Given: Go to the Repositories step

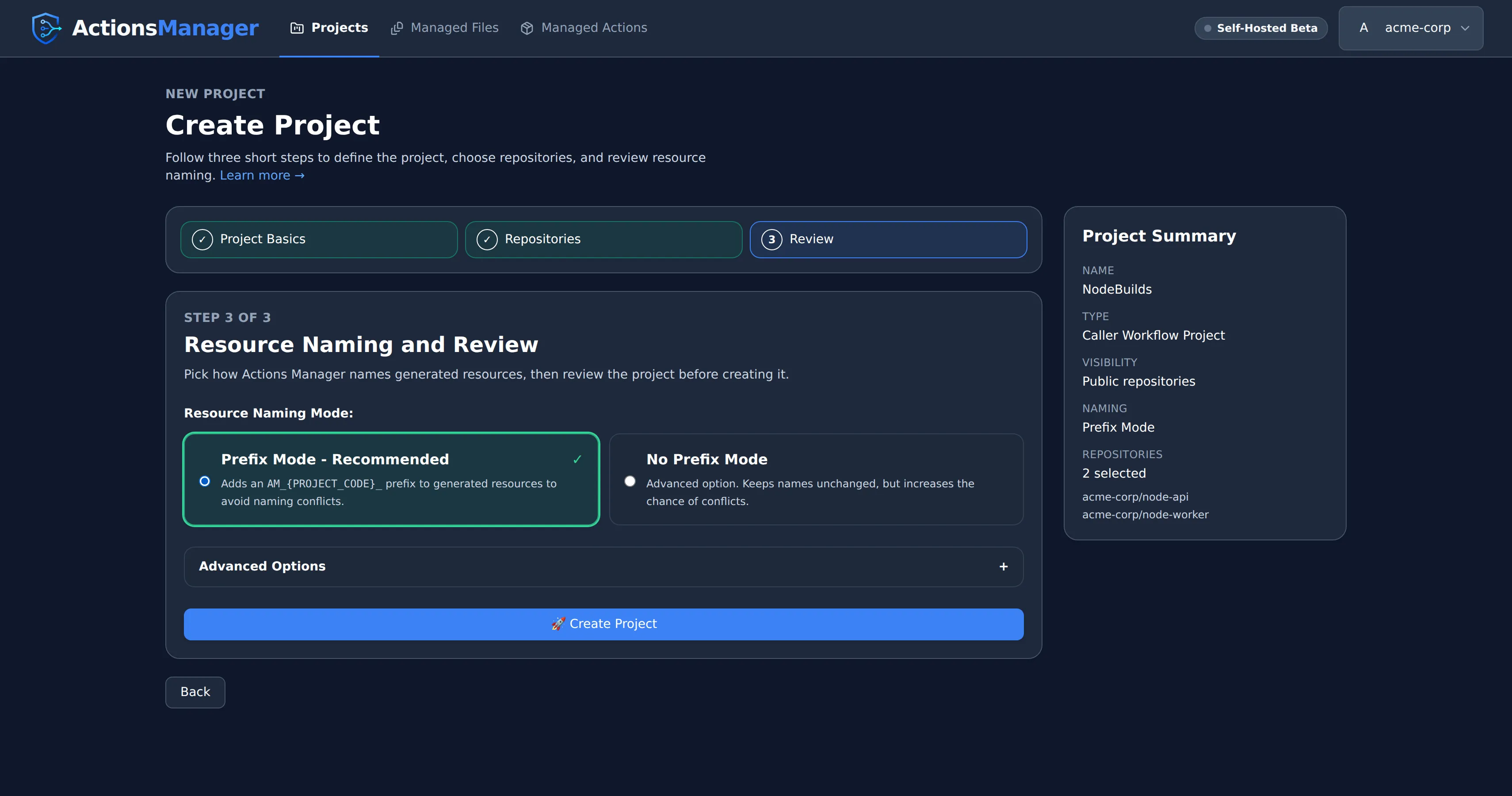Looking at the screenshot, I should click(604, 240).
